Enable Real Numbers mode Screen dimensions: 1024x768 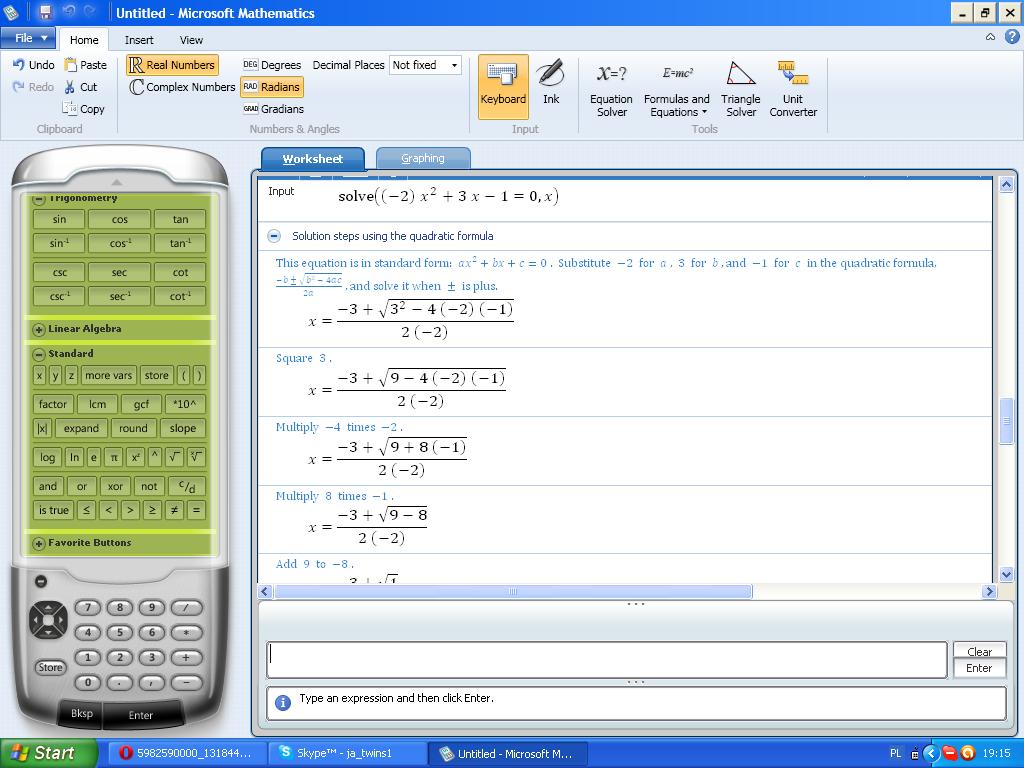172,65
